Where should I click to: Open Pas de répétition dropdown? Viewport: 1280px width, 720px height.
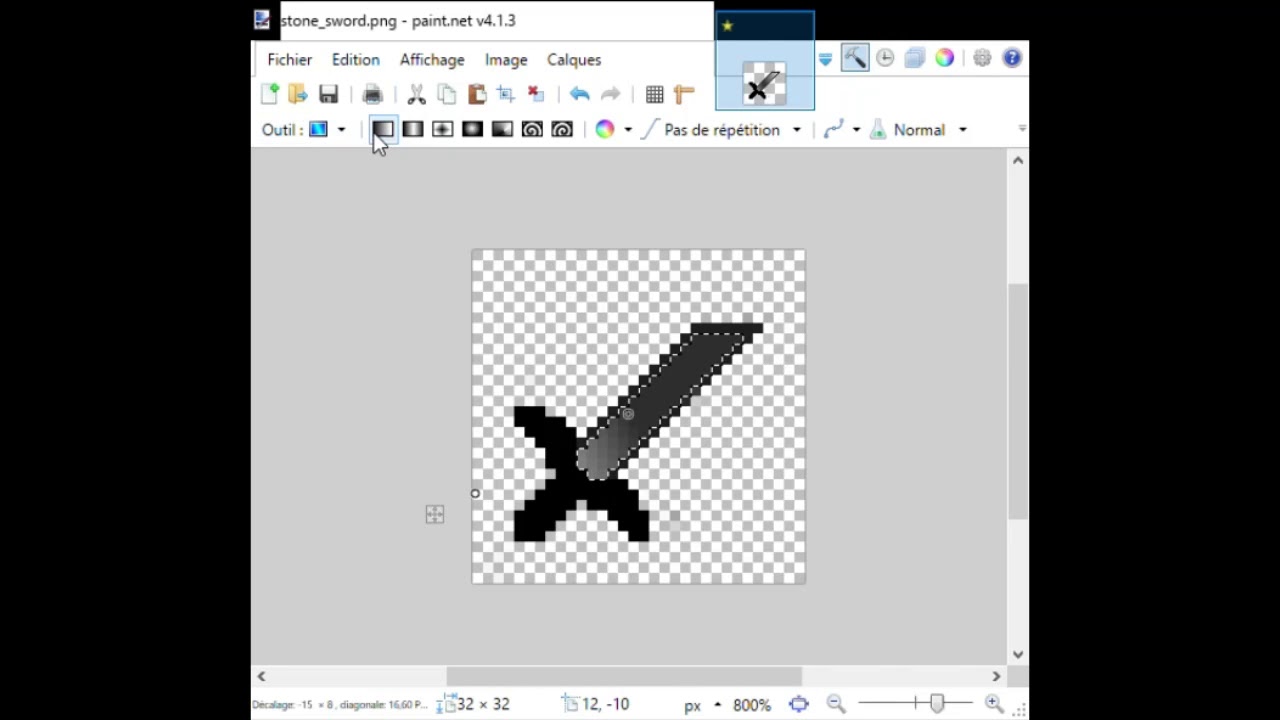click(x=797, y=130)
